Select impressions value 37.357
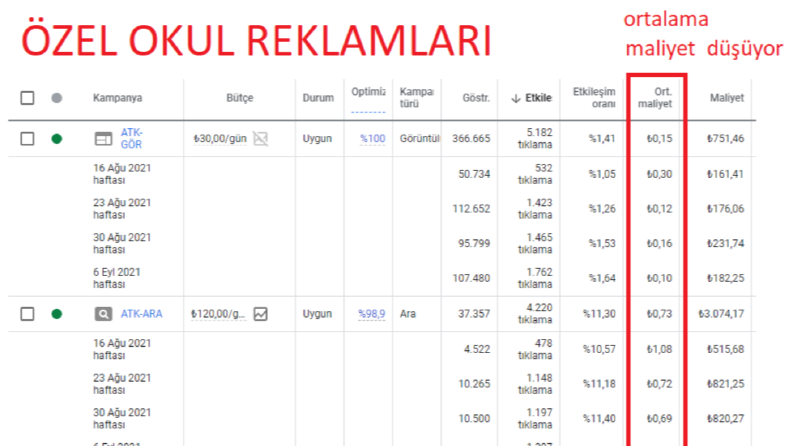 474,314
